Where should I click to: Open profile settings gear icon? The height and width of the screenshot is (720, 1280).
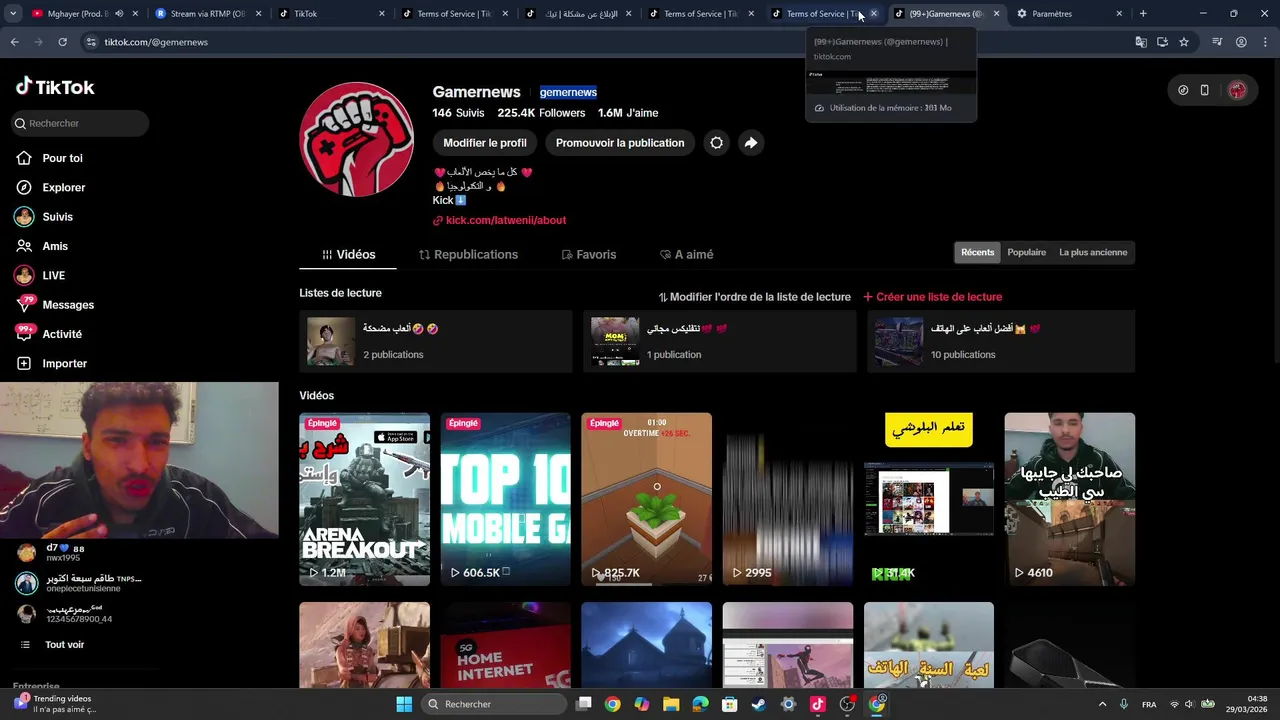(716, 143)
